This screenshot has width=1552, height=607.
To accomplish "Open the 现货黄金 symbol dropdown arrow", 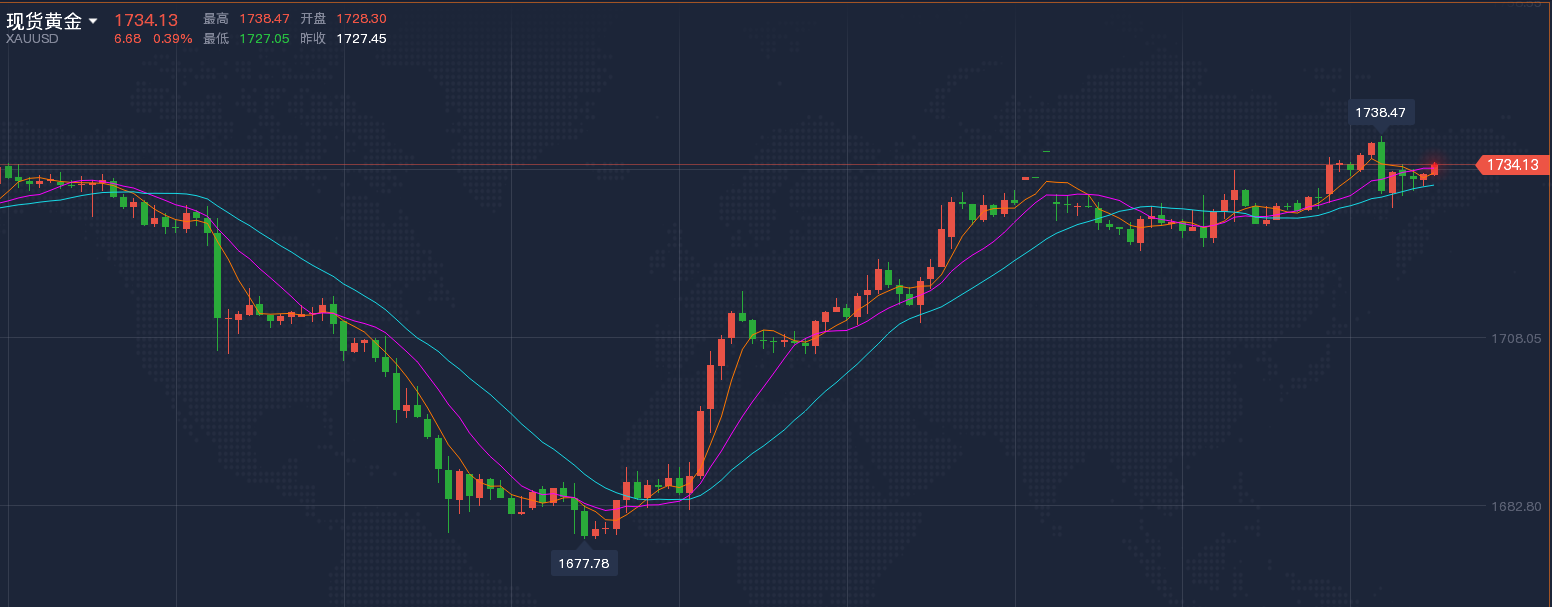I will [x=93, y=21].
